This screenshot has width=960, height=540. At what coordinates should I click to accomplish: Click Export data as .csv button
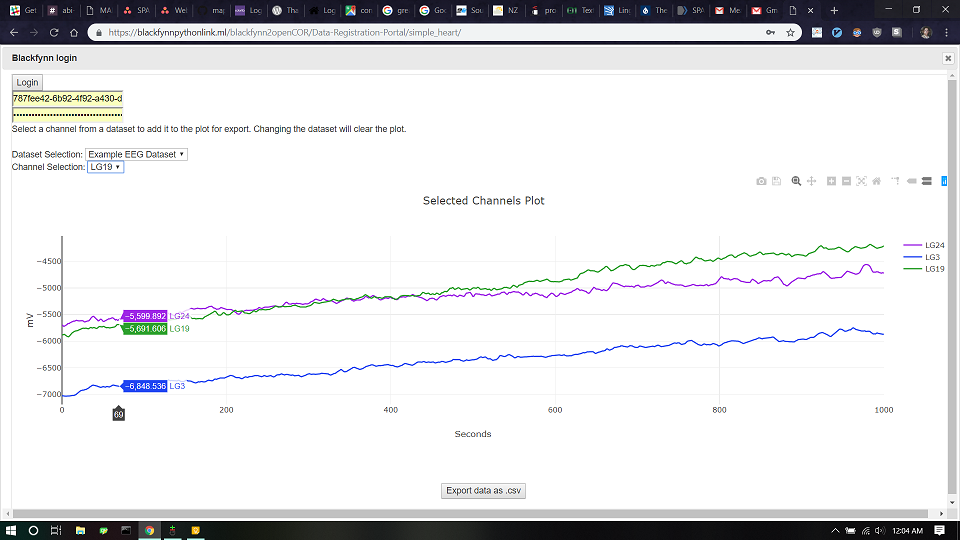point(483,490)
